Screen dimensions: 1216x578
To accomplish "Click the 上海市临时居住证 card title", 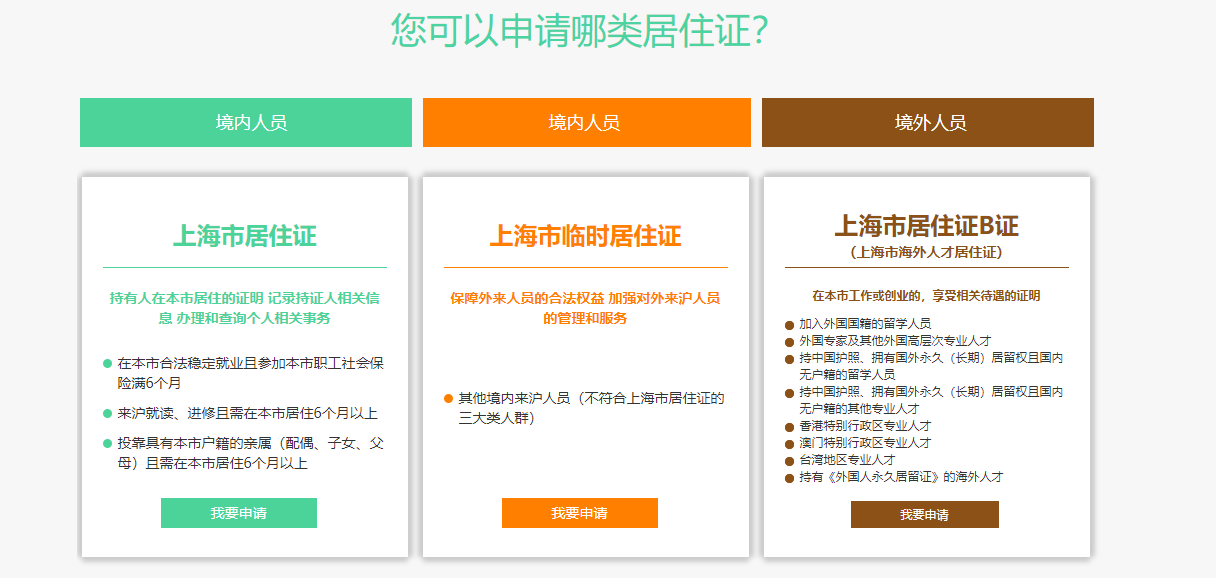I will (x=585, y=236).
